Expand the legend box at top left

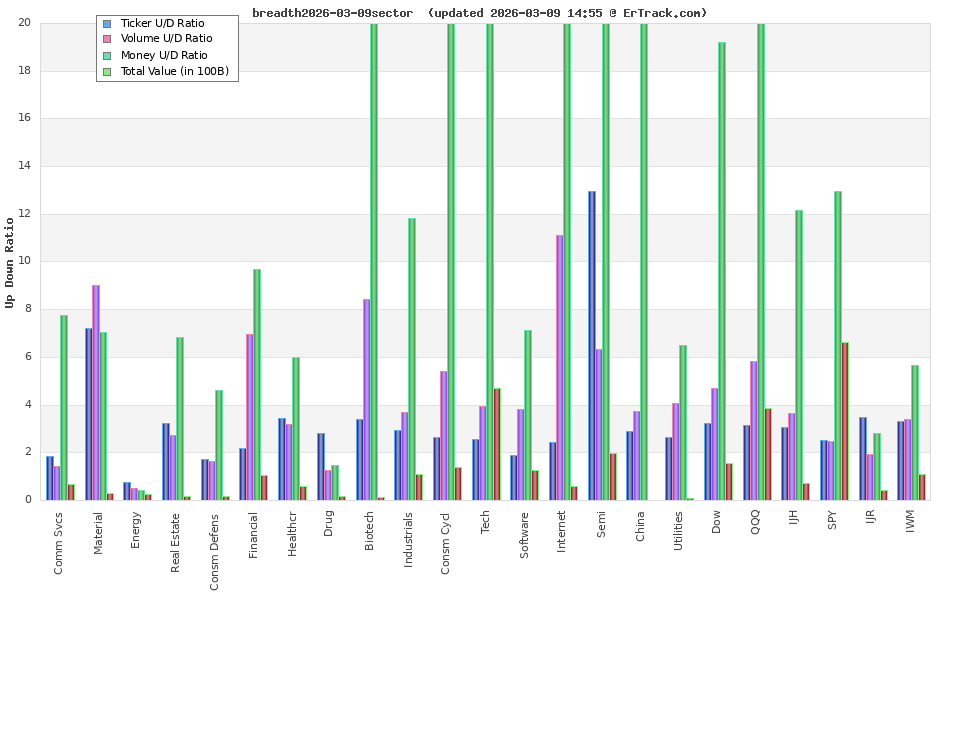[x=166, y=47]
